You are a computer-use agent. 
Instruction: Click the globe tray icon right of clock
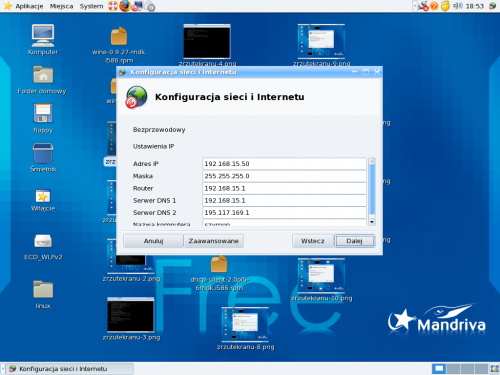point(492,6)
